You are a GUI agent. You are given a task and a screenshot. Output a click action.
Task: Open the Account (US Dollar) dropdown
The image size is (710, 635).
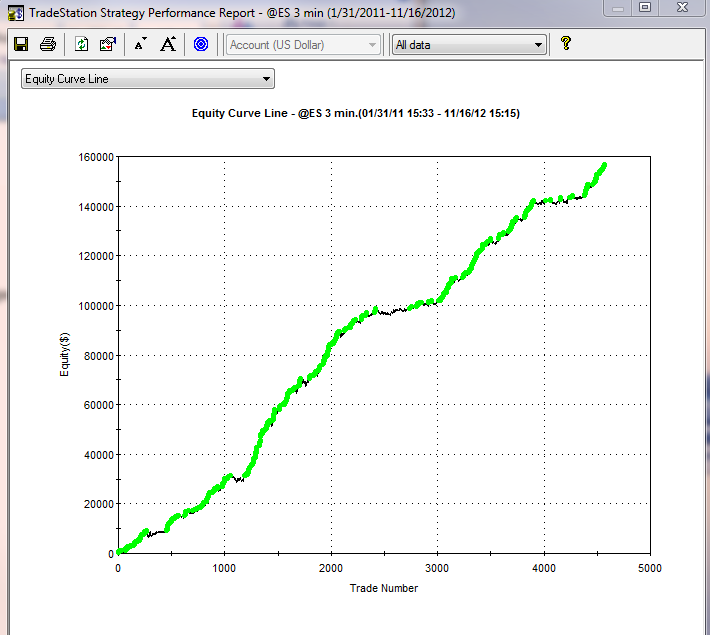point(303,45)
